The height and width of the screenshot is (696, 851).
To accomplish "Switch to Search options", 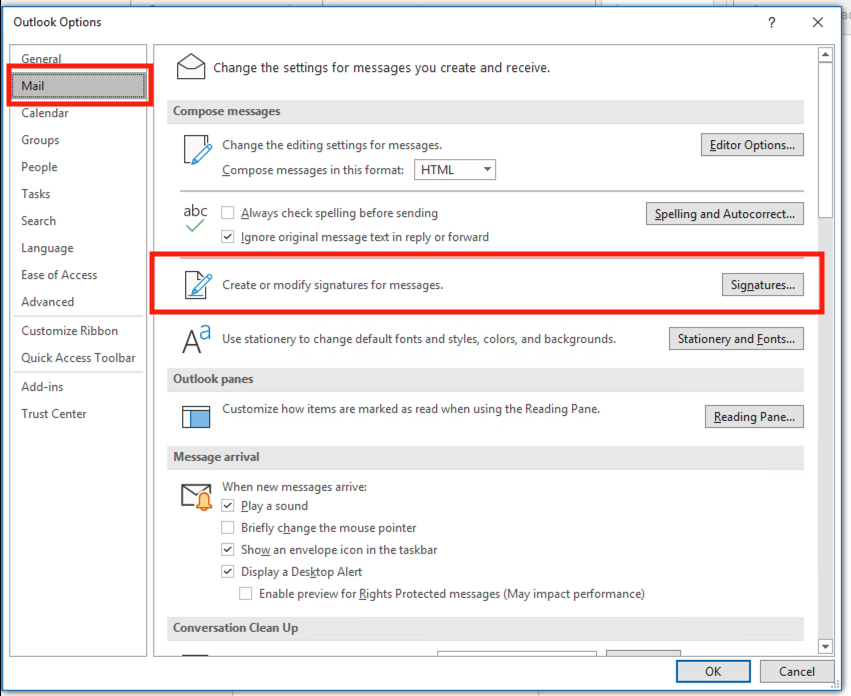I will [x=78, y=221].
